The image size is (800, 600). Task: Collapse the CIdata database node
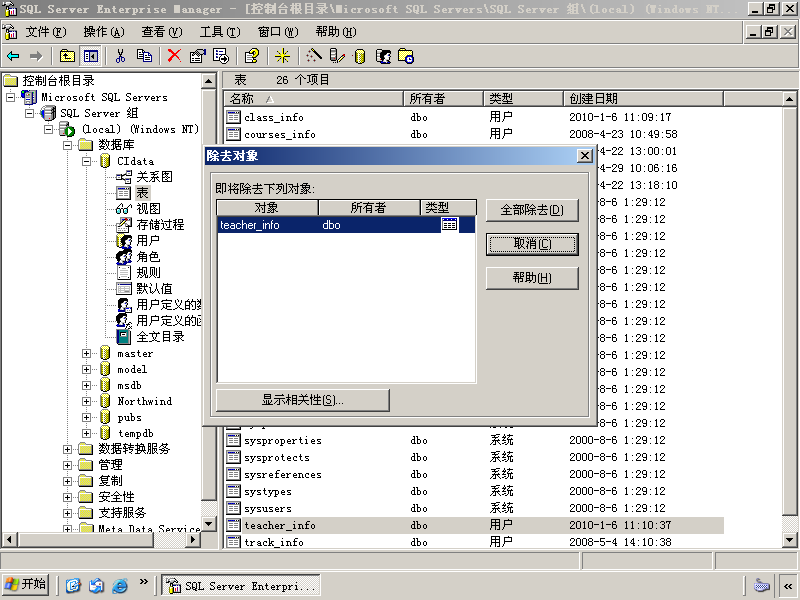click(x=86, y=161)
